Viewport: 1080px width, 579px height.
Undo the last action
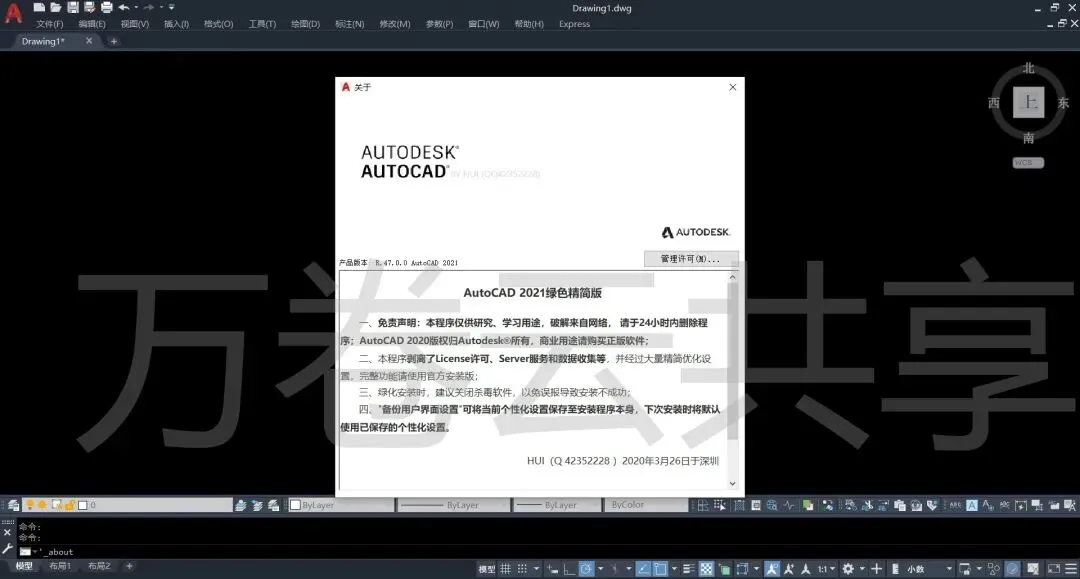tap(124, 8)
